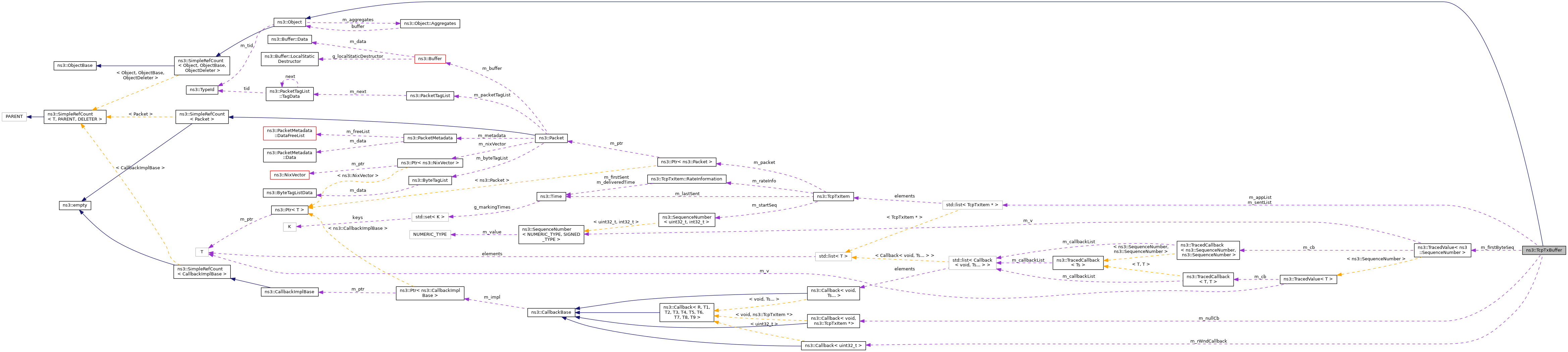Click the ns3::TcpTxBuffer node
The width and height of the screenshot is (1568, 352).
1544,250
